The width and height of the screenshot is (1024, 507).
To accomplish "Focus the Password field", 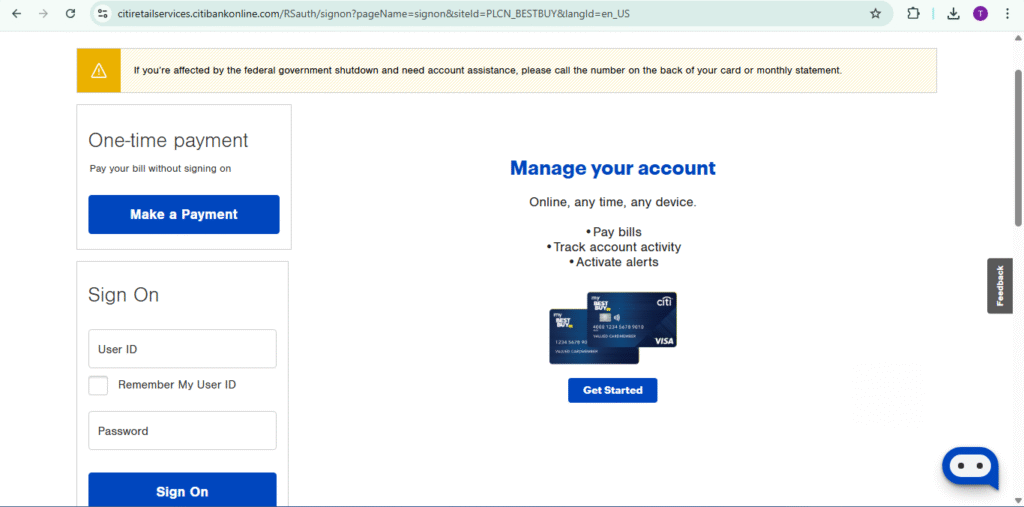I will pos(182,431).
